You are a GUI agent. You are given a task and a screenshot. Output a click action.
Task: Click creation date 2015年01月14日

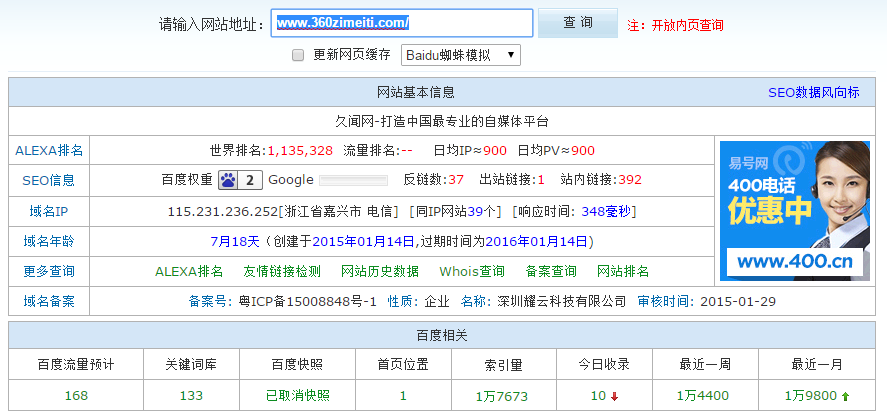[x=363, y=241]
